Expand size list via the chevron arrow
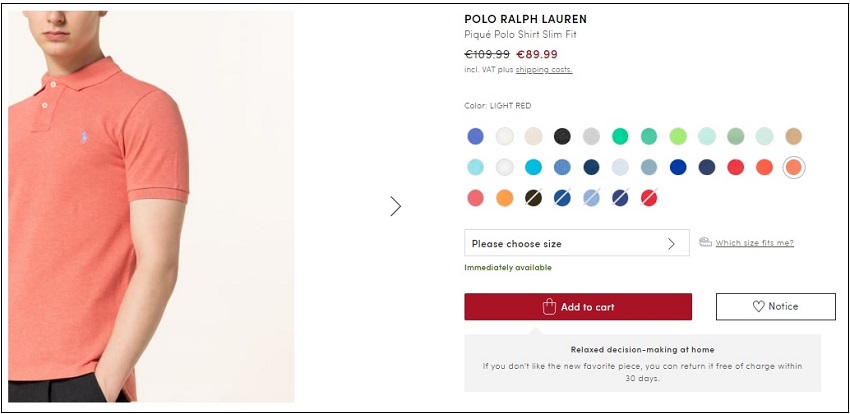 [x=671, y=243]
